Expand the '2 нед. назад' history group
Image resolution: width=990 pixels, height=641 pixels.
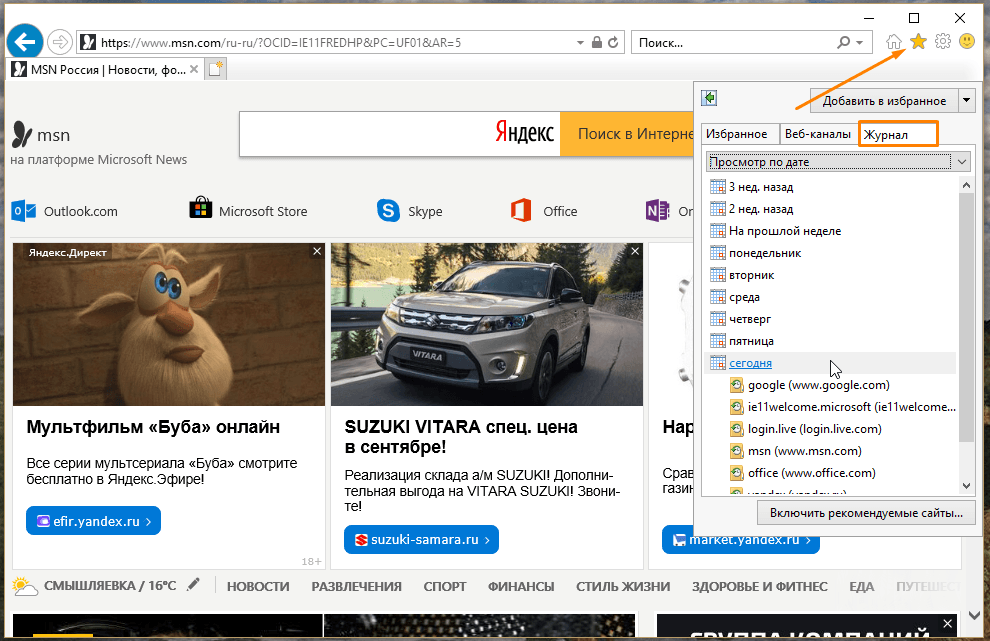[761, 209]
